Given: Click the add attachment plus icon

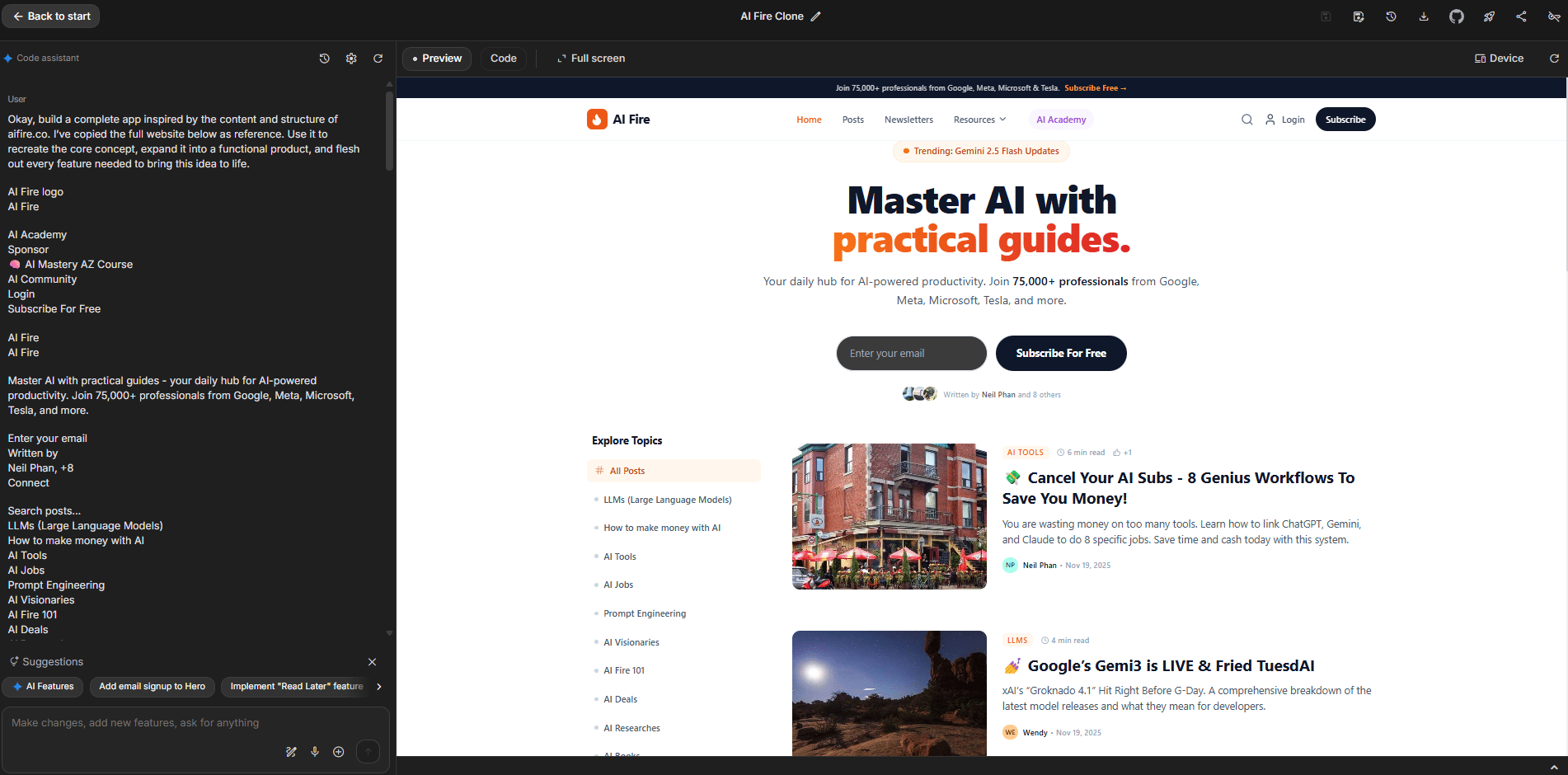Looking at the screenshot, I should [339, 752].
